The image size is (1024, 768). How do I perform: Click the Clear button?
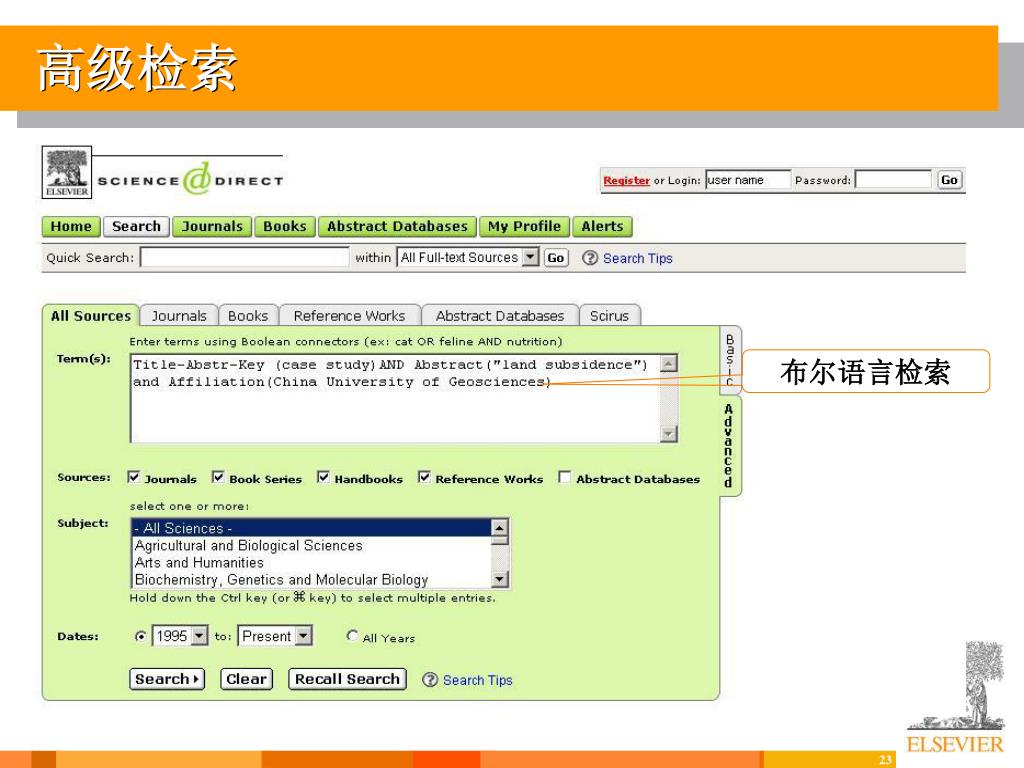pyautogui.click(x=246, y=679)
